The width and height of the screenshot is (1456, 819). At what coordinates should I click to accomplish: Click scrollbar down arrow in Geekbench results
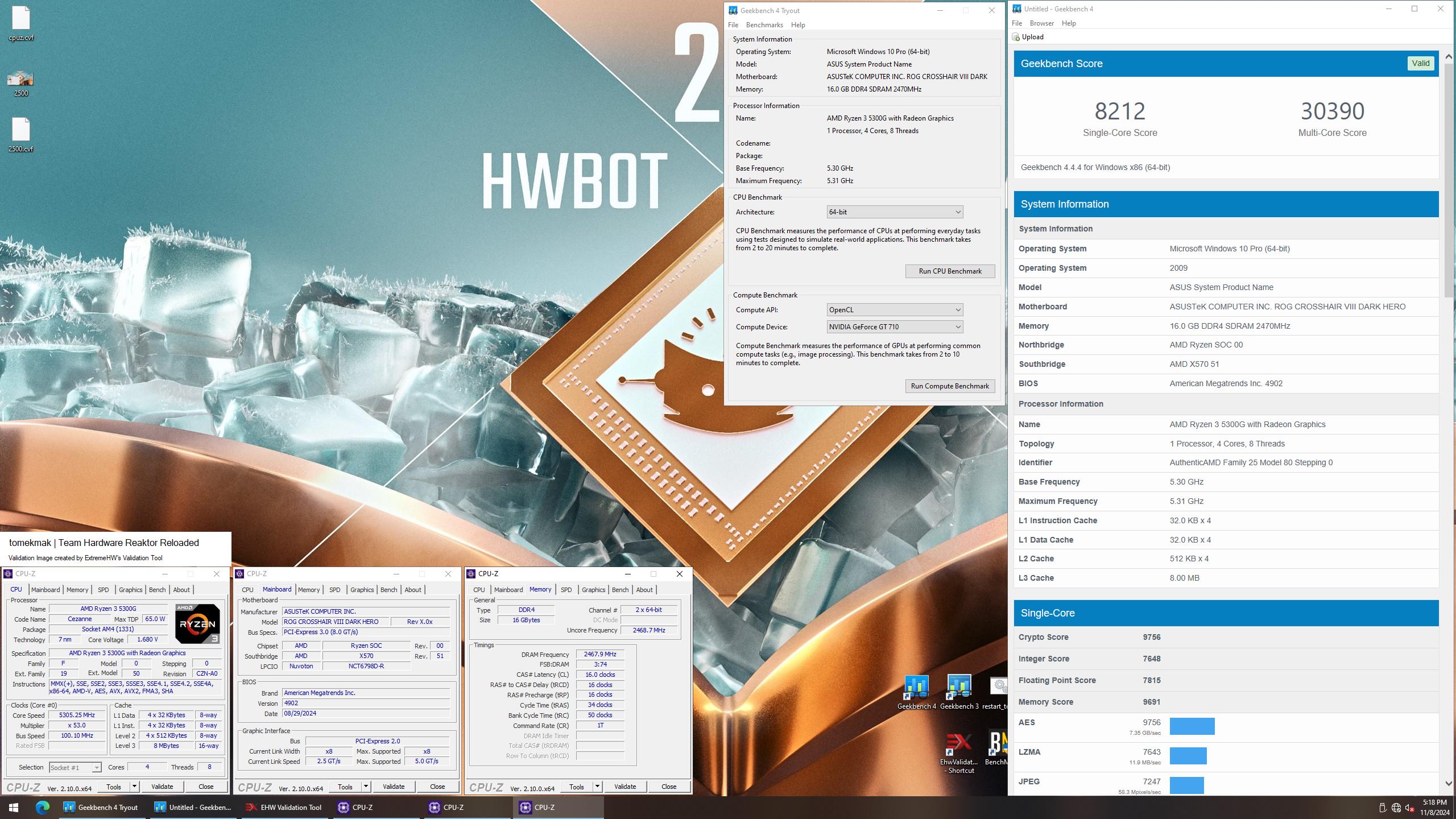pos(1449,784)
